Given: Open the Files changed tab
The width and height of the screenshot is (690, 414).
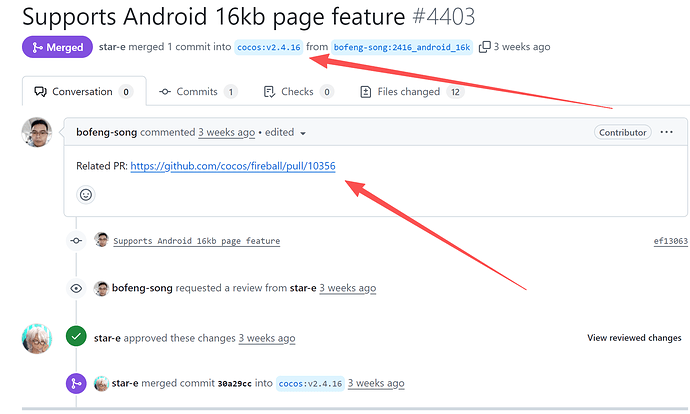Looking at the screenshot, I should pos(406,92).
